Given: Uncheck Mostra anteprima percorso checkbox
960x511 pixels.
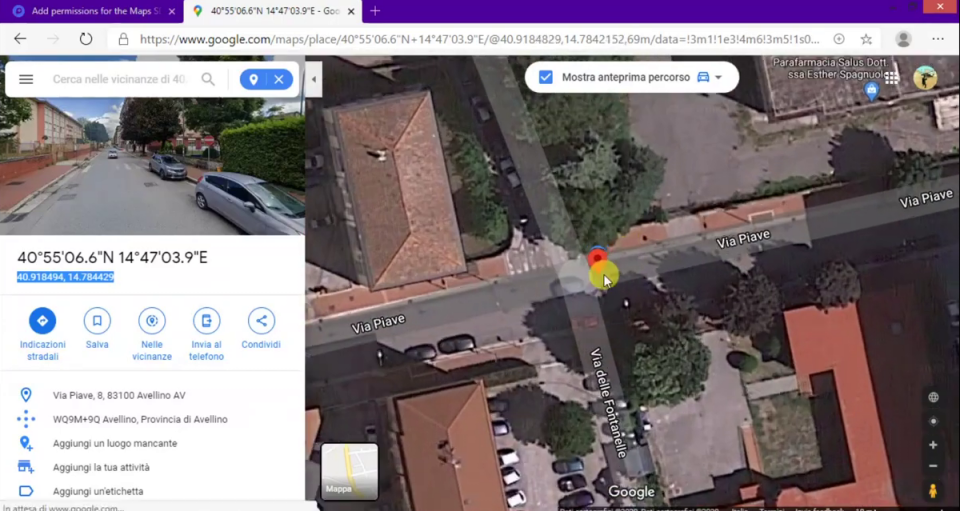Looking at the screenshot, I should 546,78.
